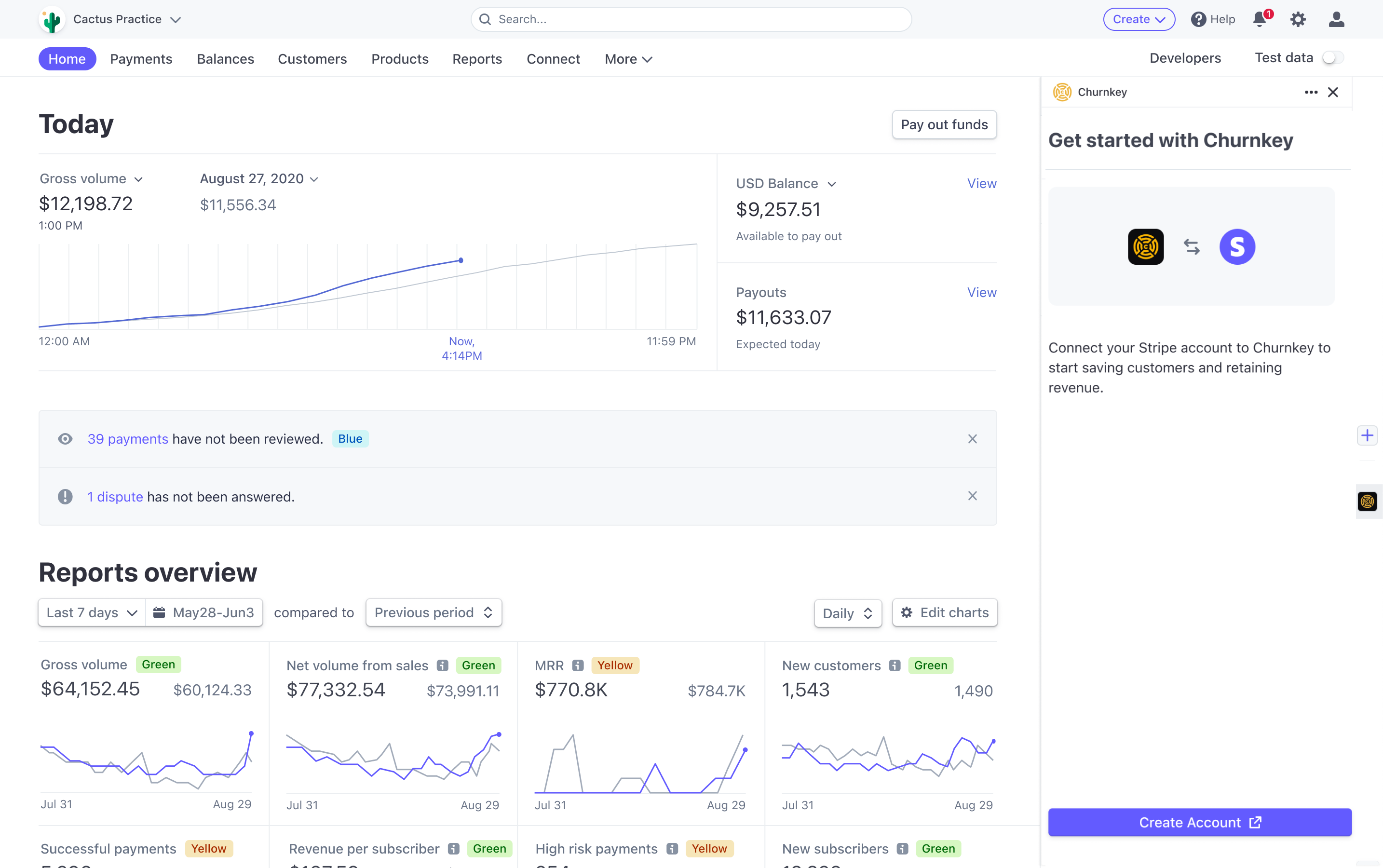Click the Churnkey icon in panel header
This screenshot has width=1383, height=868.
pos(1063,91)
